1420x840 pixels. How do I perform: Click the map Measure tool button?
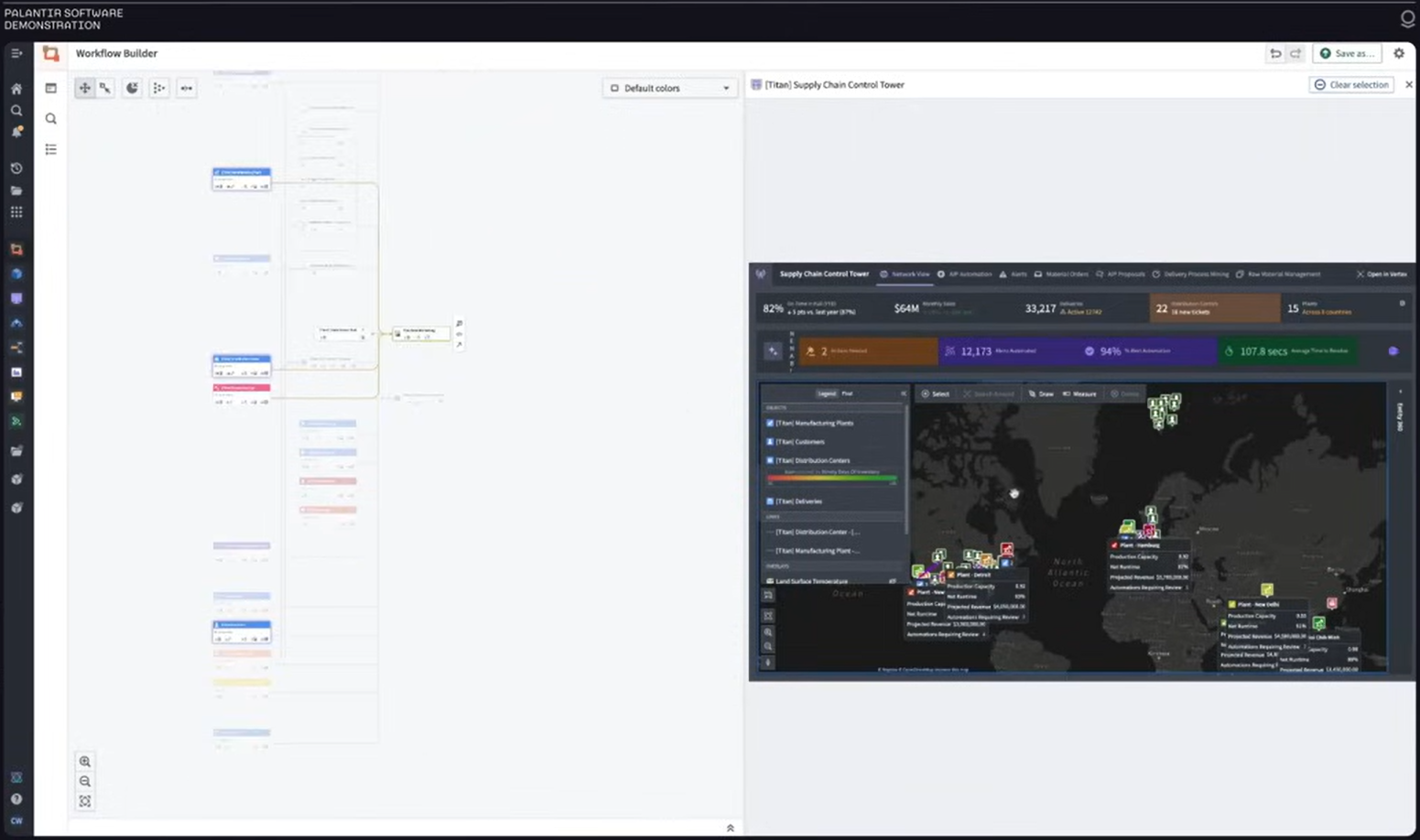click(x=1079, y=393)
